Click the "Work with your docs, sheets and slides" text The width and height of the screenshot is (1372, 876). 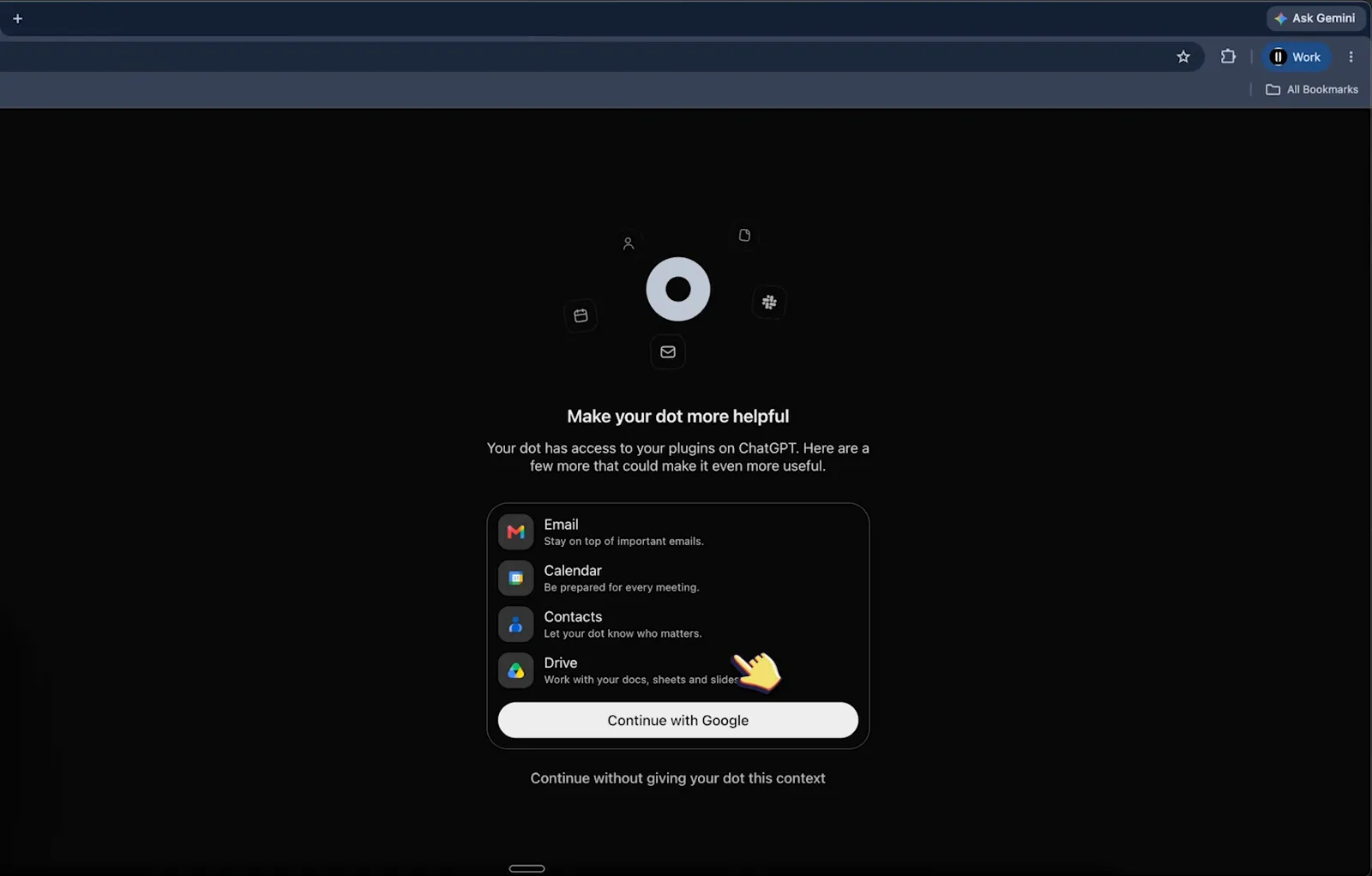tap(641, 681)
